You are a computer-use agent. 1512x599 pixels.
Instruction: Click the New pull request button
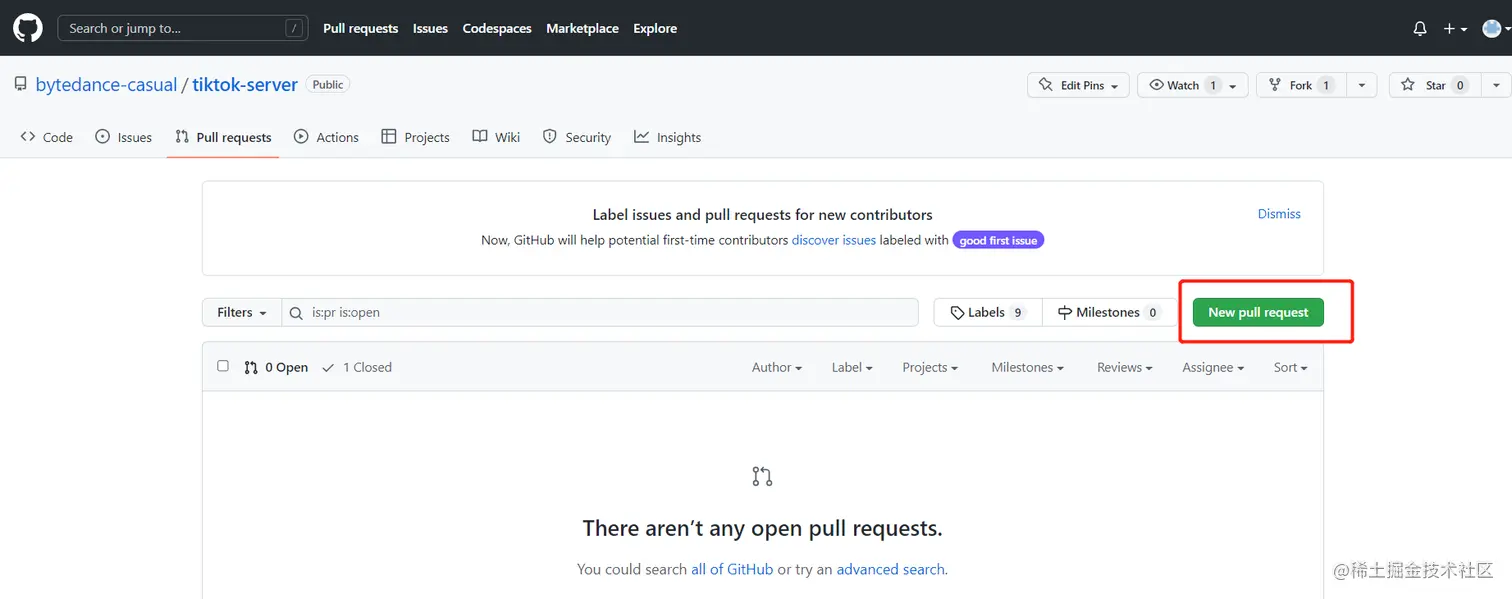coord(1258,312)
